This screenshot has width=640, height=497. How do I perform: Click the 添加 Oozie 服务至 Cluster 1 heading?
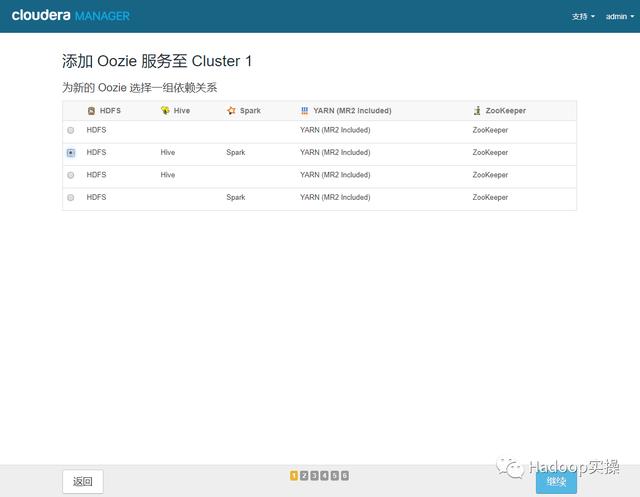[157, 61]
